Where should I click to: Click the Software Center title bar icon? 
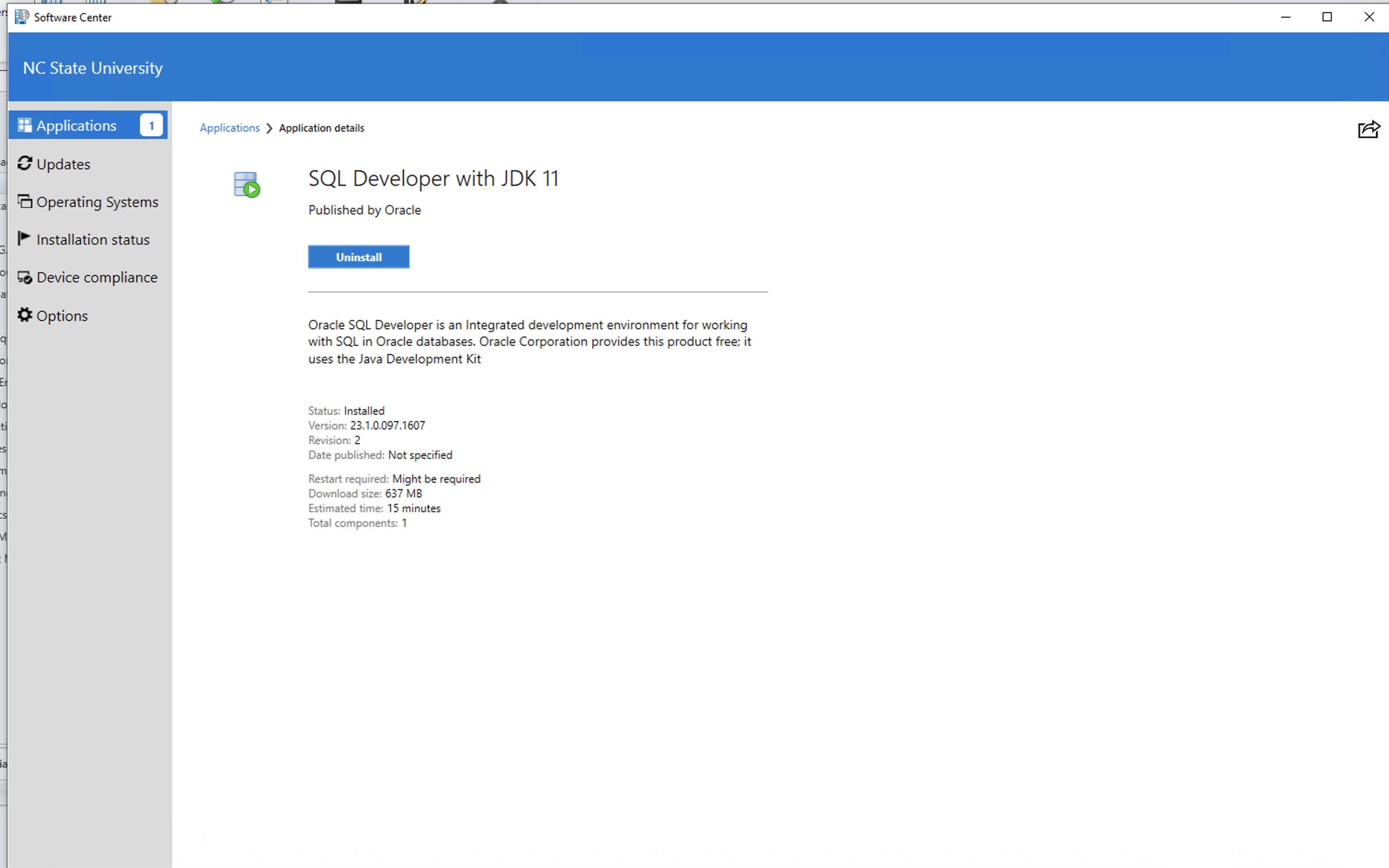coord(22,17)
